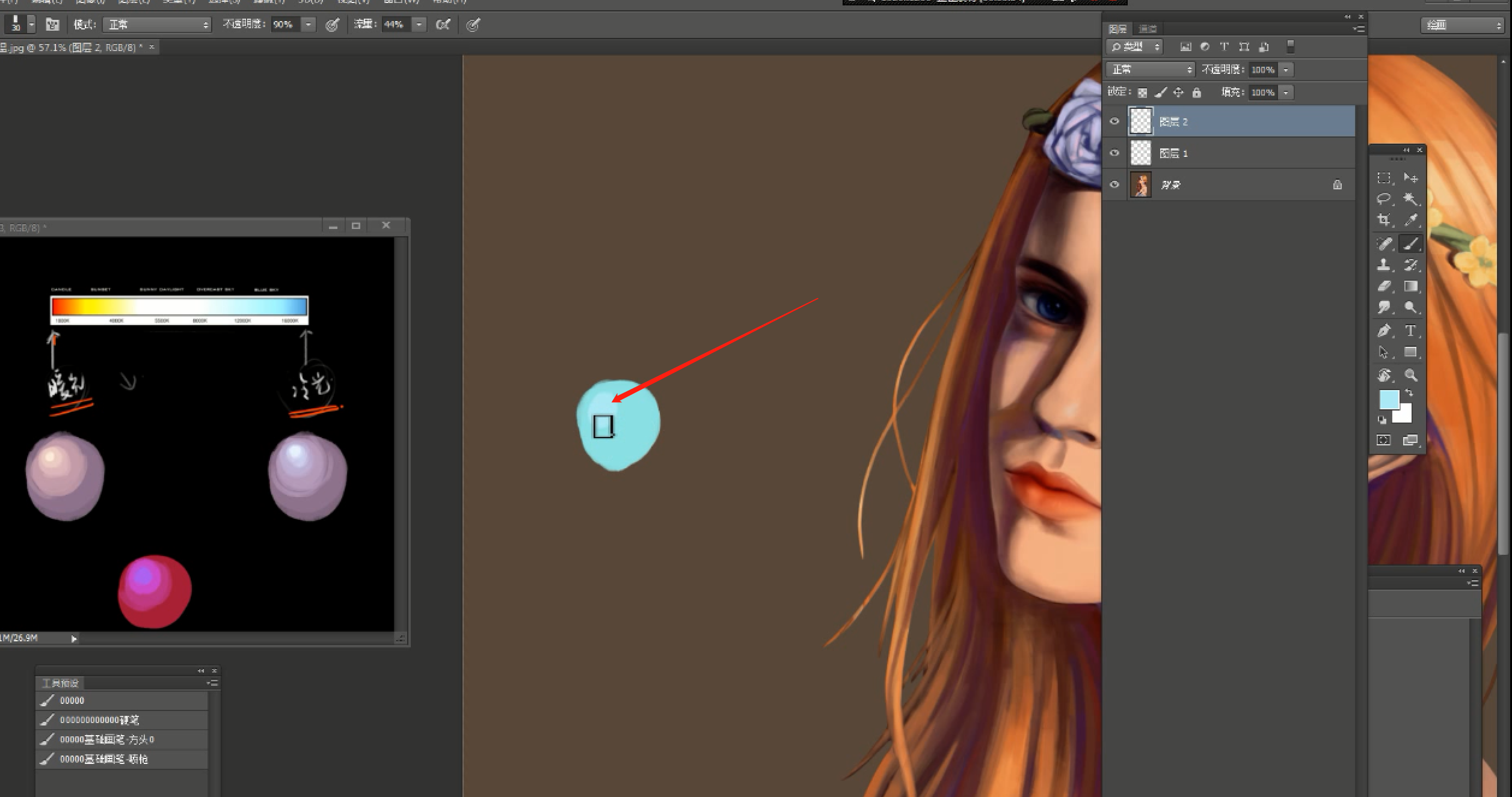Select the Crop tool
Viewport: 1512px width, 797px height.
click(x=1383, y=221)
